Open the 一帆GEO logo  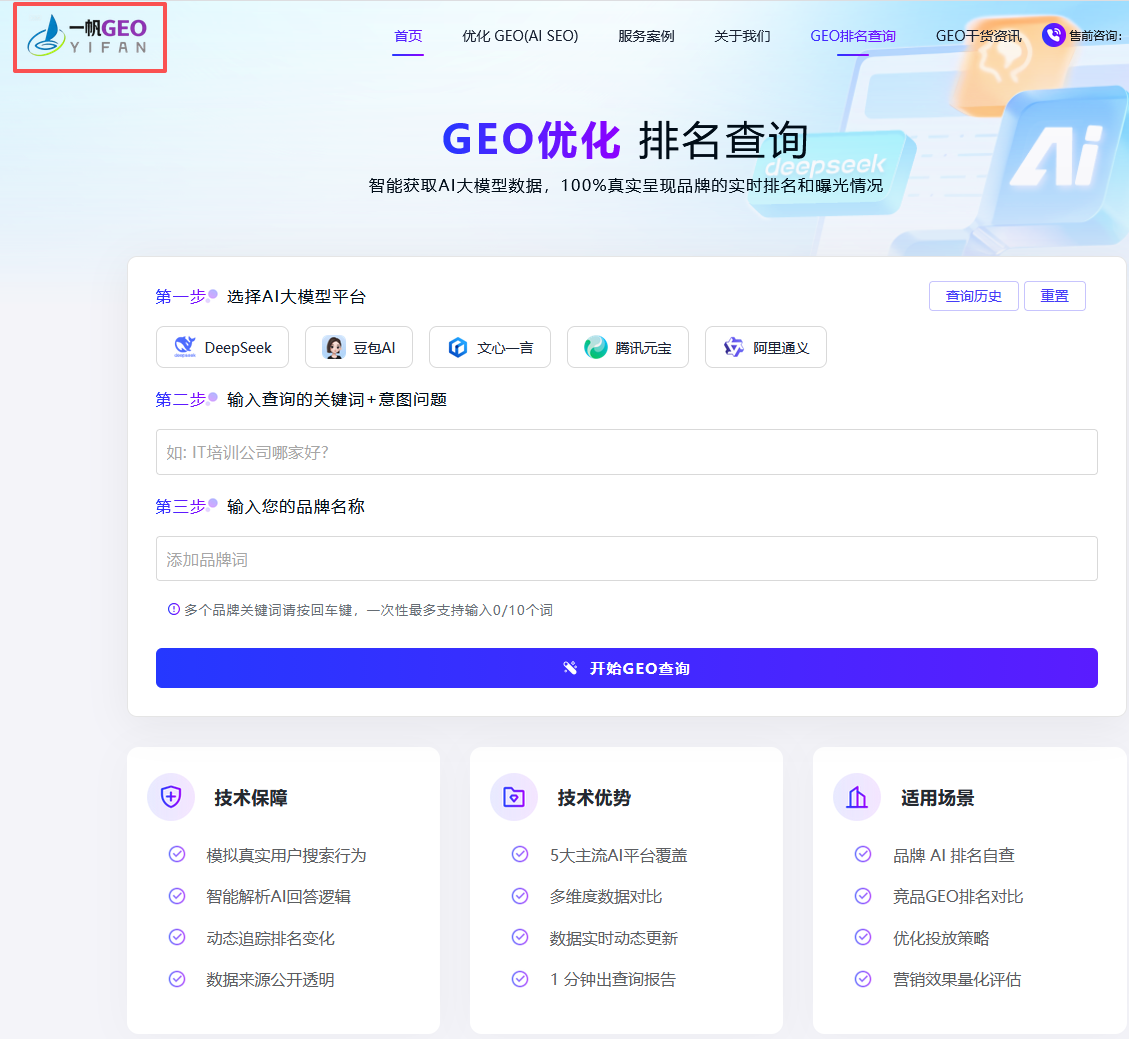(90, 37)
